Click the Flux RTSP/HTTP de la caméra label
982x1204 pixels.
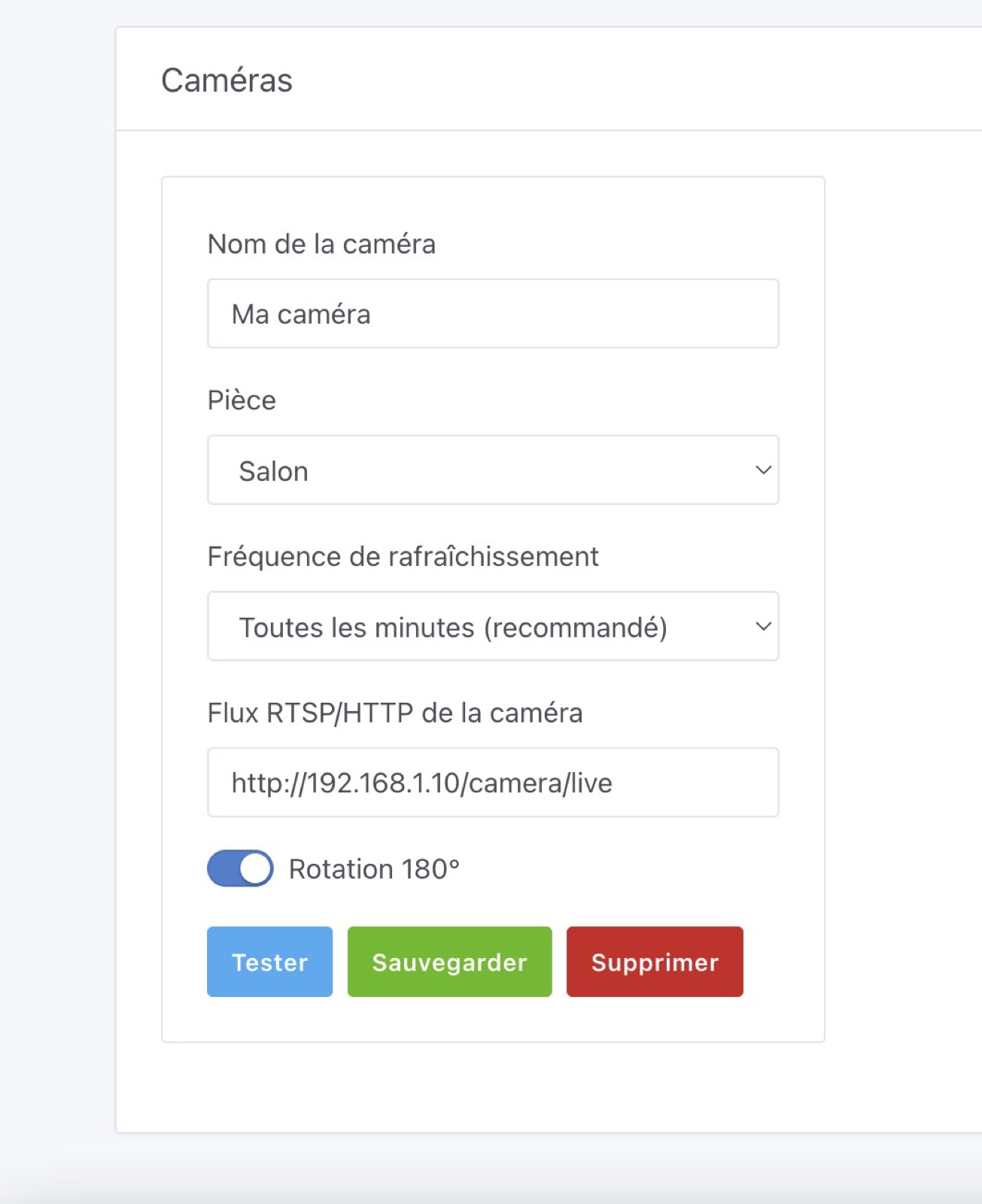394,713
